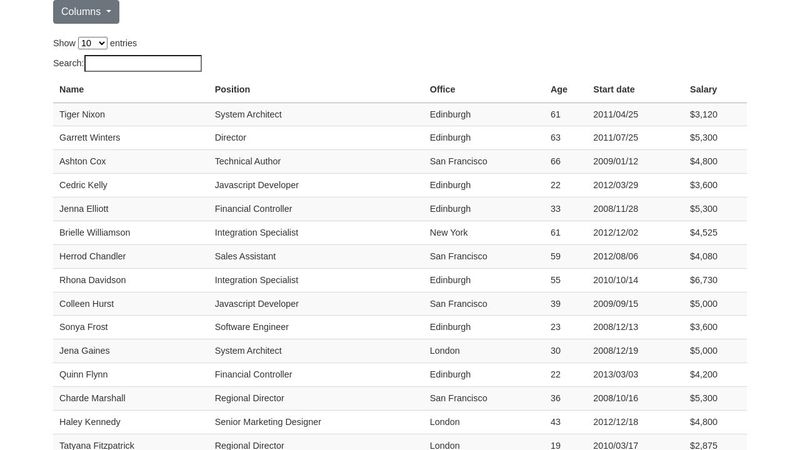The image size is (800, 450).
Task: Sort table by Salary column header
Action: [703, 89]
